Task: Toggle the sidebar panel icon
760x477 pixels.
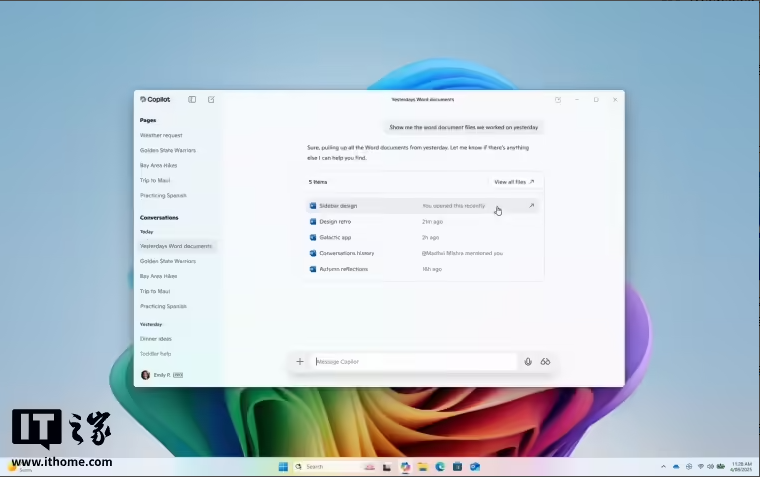Action: pyautogui.click(x=192, y=100)
